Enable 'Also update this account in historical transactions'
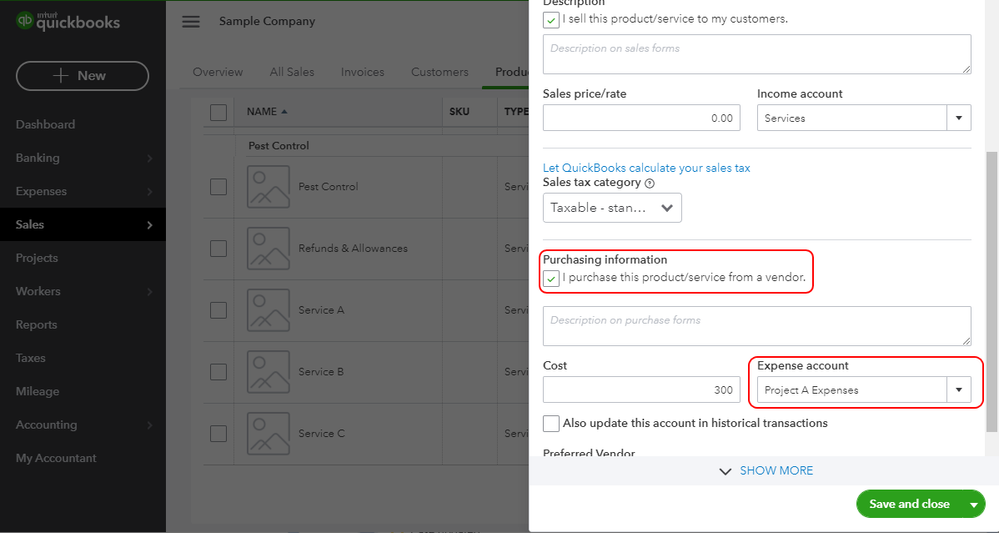Image resolution: width=999 pixels, height=533 pixels. [551, 423]
